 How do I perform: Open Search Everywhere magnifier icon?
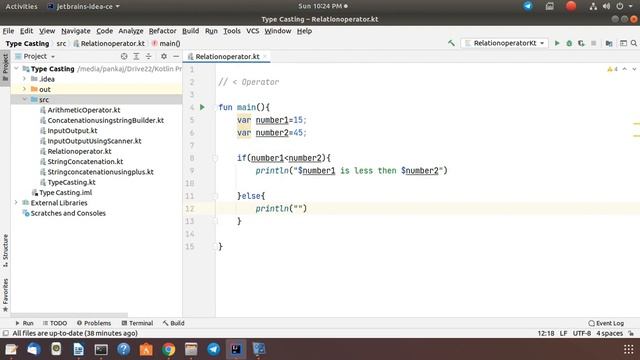coord(634,43)
